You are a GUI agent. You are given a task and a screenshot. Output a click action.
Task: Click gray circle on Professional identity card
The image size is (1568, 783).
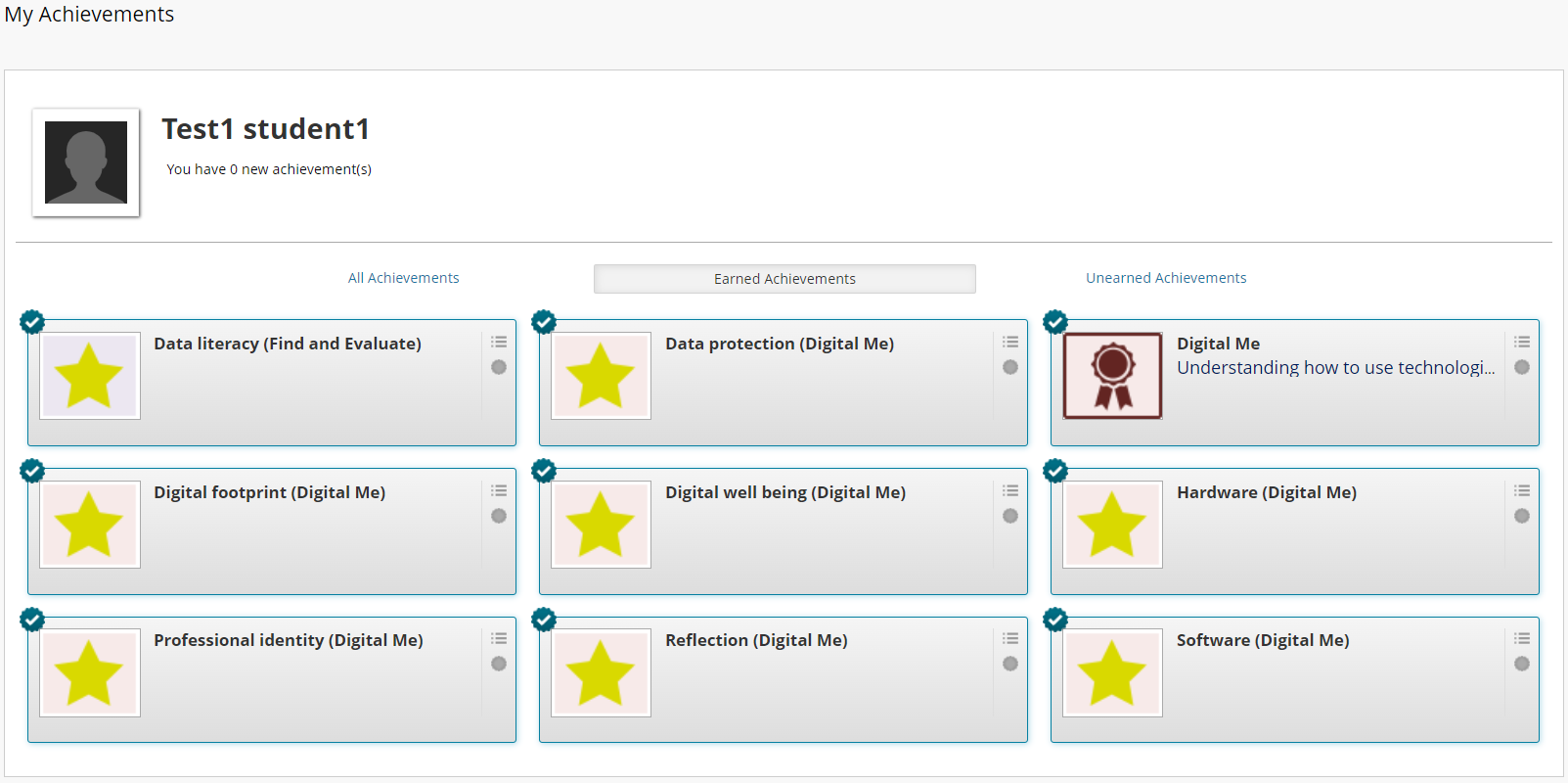[x=499, y=664]
